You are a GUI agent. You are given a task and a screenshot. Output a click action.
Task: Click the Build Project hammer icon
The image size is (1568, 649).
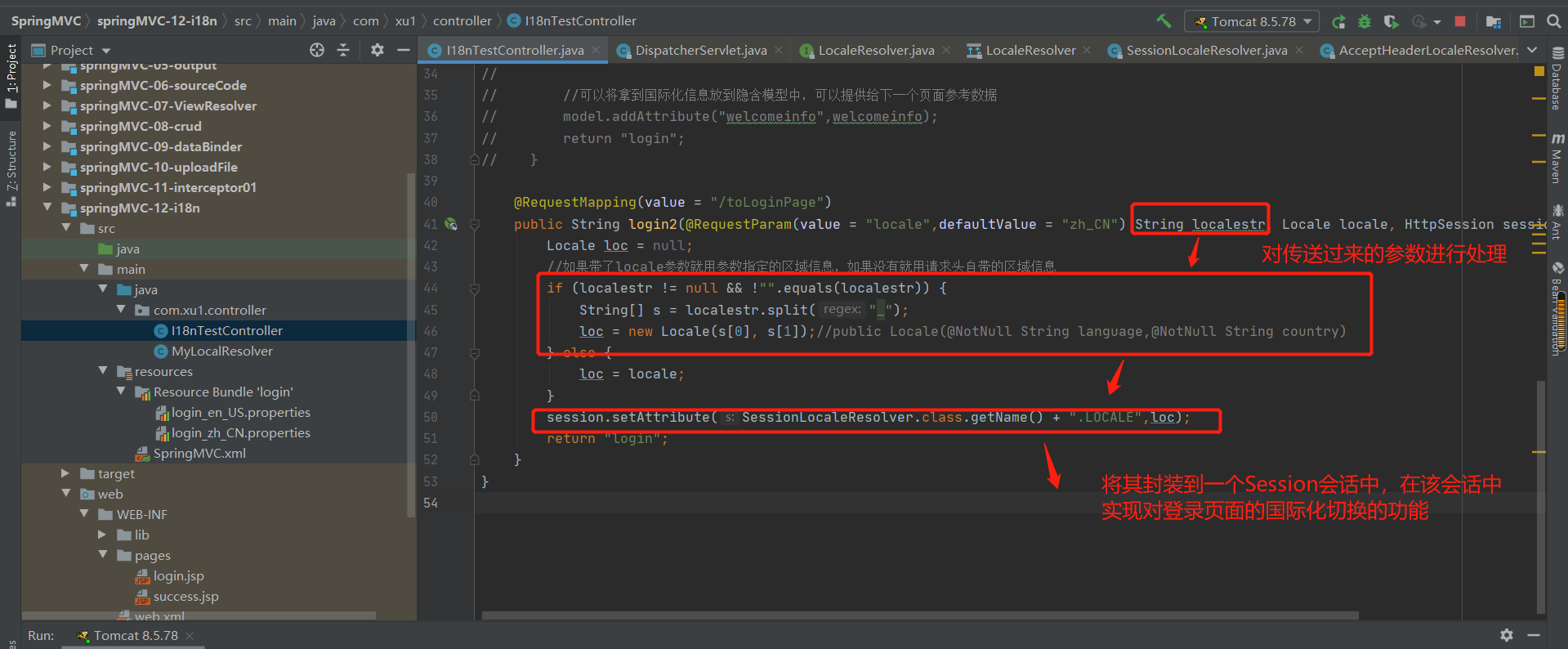[x=1164, y=21]
